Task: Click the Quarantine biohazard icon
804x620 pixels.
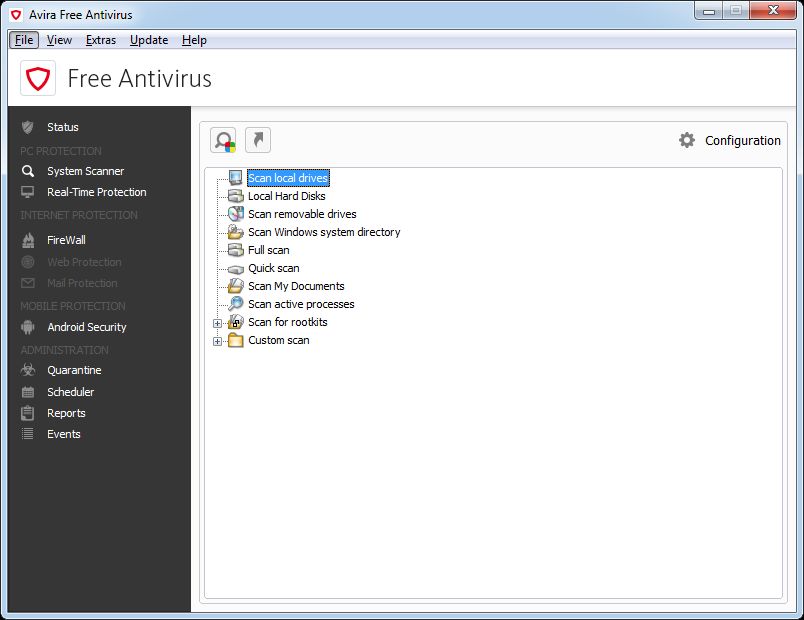Action: tap(28, 370)
